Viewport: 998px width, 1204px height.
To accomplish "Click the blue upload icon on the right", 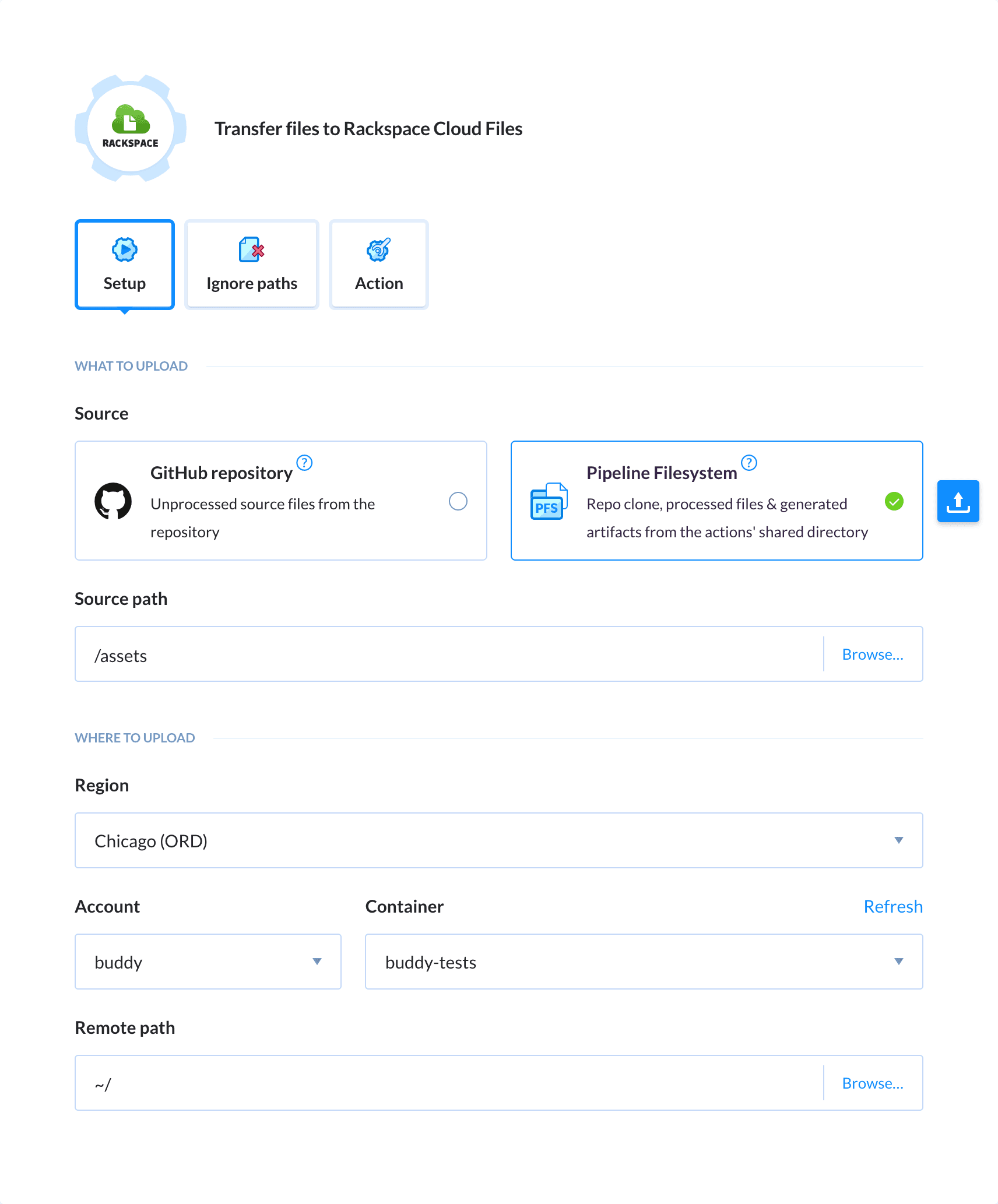I will [958, 501].
